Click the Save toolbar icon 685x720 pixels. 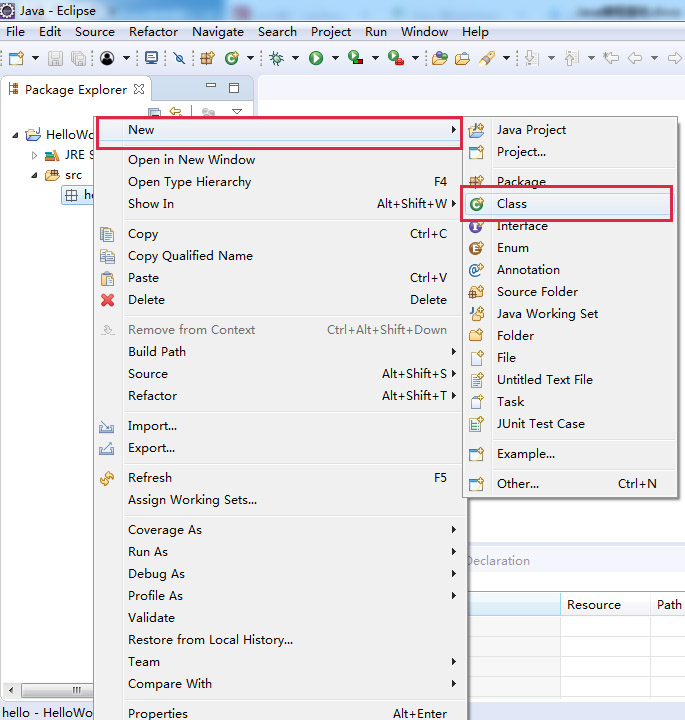pyautogui.click(x=56, y=58)
